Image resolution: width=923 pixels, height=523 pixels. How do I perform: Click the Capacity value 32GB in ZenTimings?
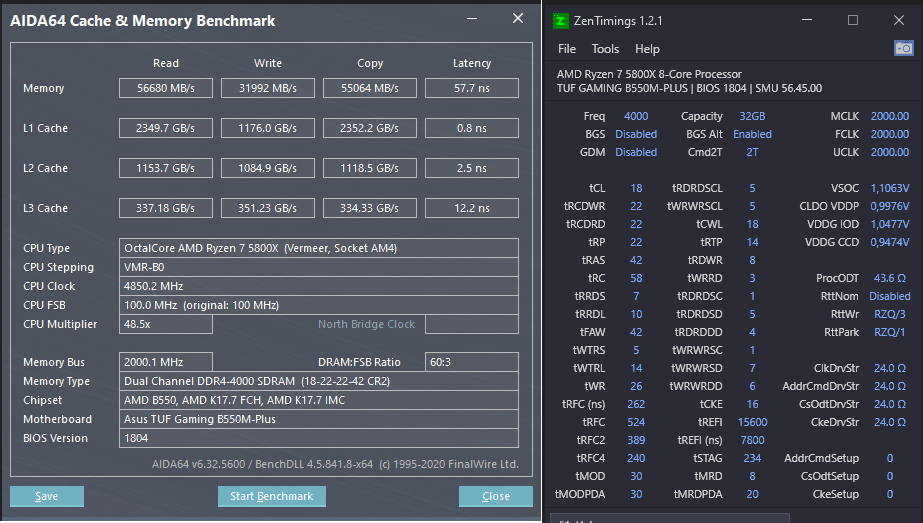click(752, 116)
